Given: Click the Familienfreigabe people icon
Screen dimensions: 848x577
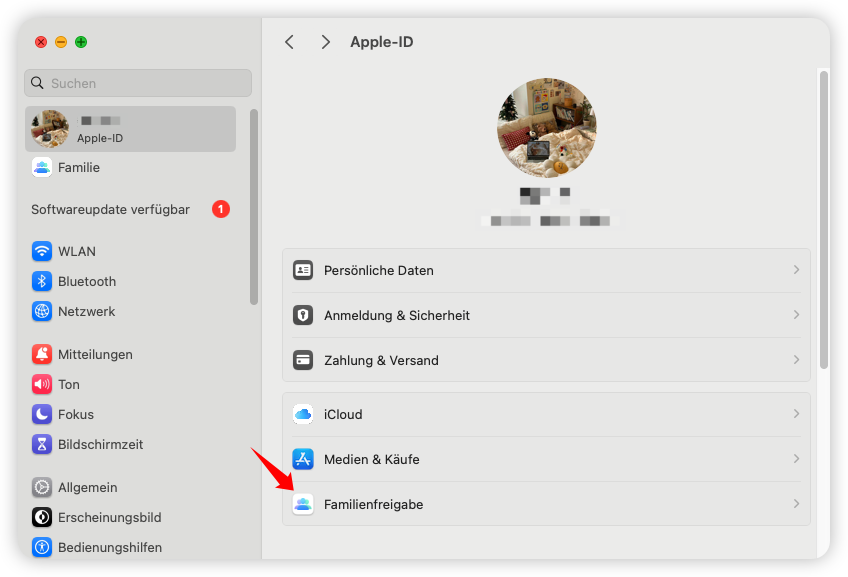Looking at the screenshot, I should (x=303, y=504).
